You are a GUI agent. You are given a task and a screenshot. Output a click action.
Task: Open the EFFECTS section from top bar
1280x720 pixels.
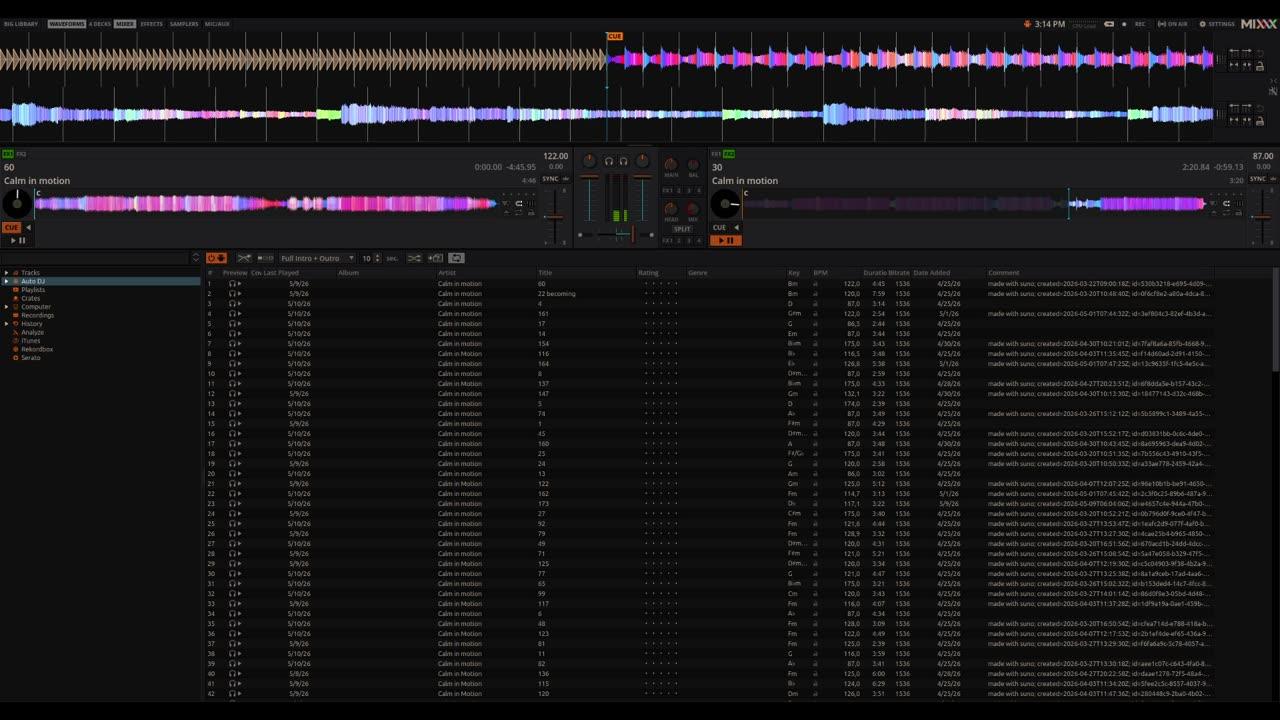coord(151,23)
